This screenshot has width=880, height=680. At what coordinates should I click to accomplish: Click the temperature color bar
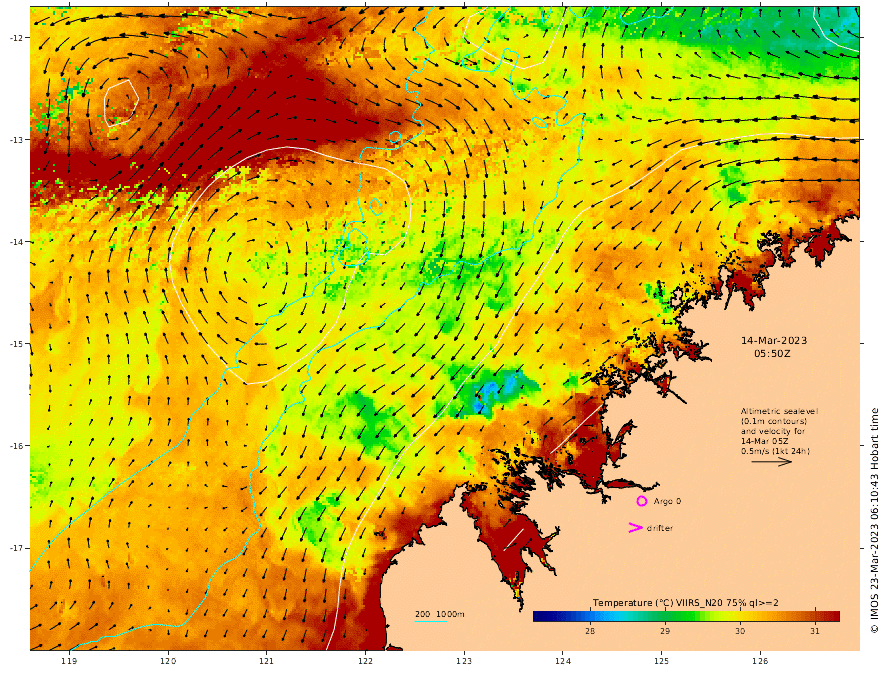click(x=686, y=617)
